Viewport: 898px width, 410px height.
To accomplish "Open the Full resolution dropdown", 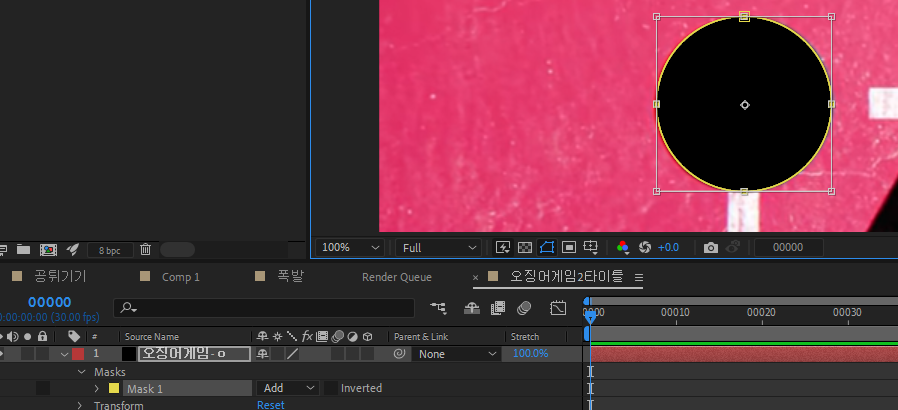I will [438, 247].
